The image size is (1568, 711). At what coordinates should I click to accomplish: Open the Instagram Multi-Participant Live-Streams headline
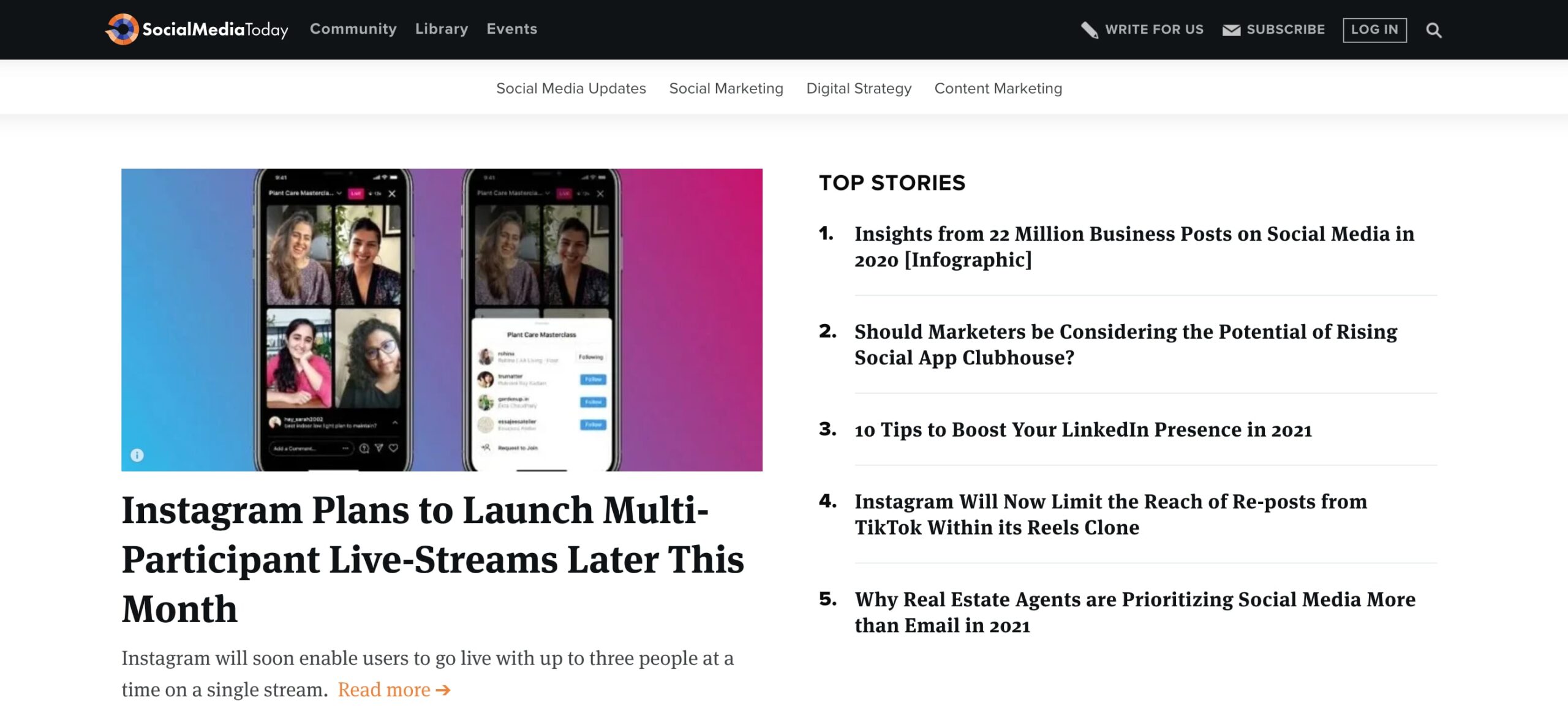tap(433, 560)
